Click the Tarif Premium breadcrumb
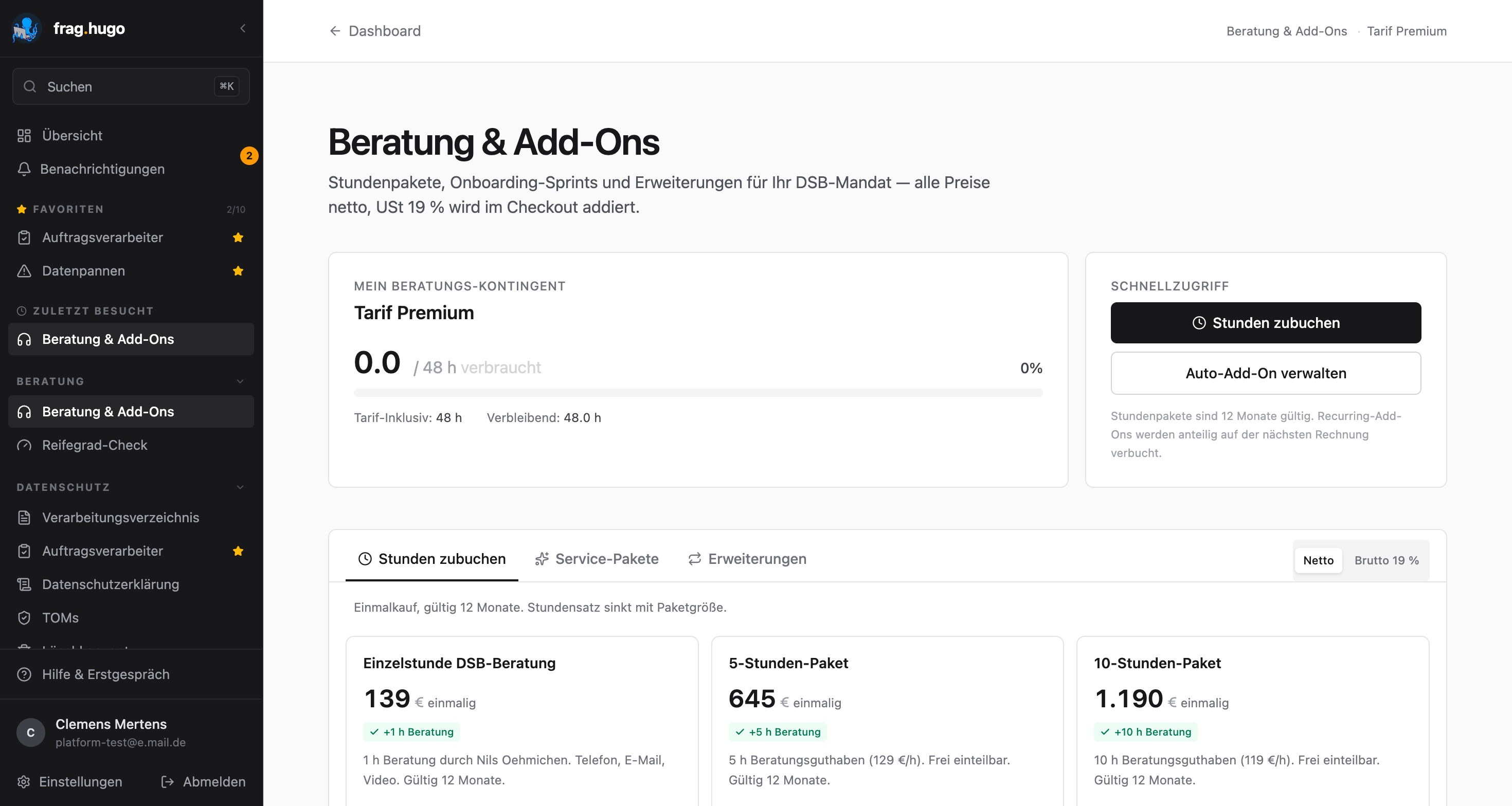The height and width of the screenshot is (806, 1512). pyautogui.click(x=1407, y=31)
